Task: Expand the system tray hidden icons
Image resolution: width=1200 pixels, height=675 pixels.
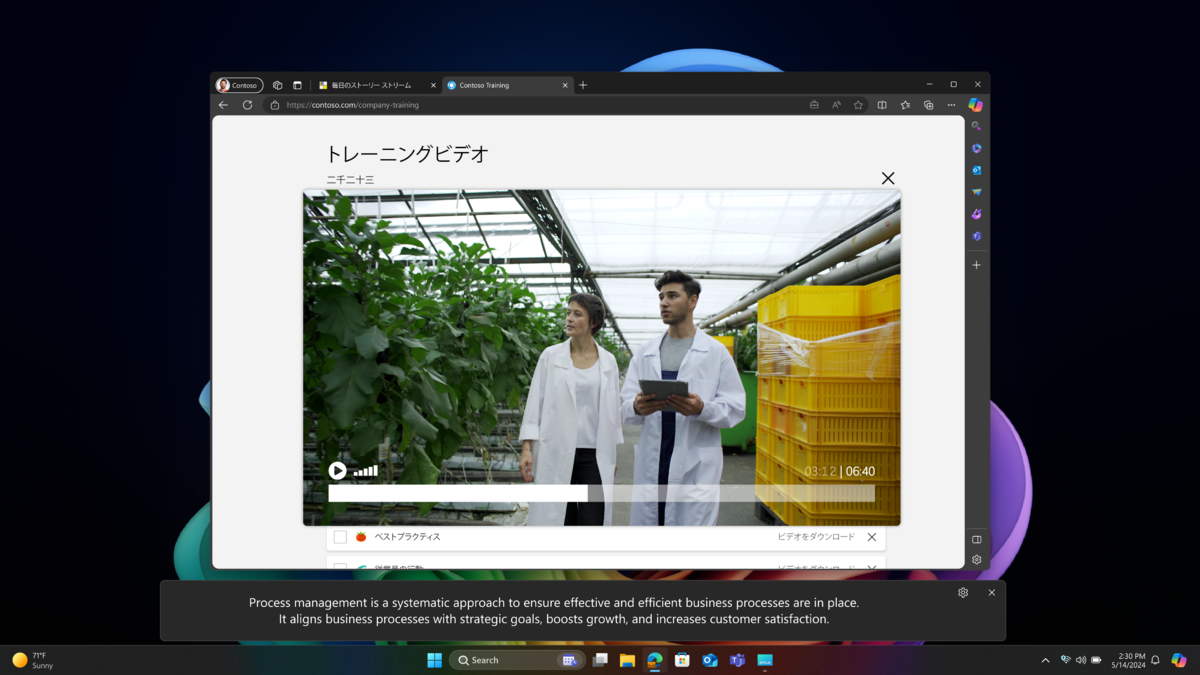Action: click(1045, 660)
